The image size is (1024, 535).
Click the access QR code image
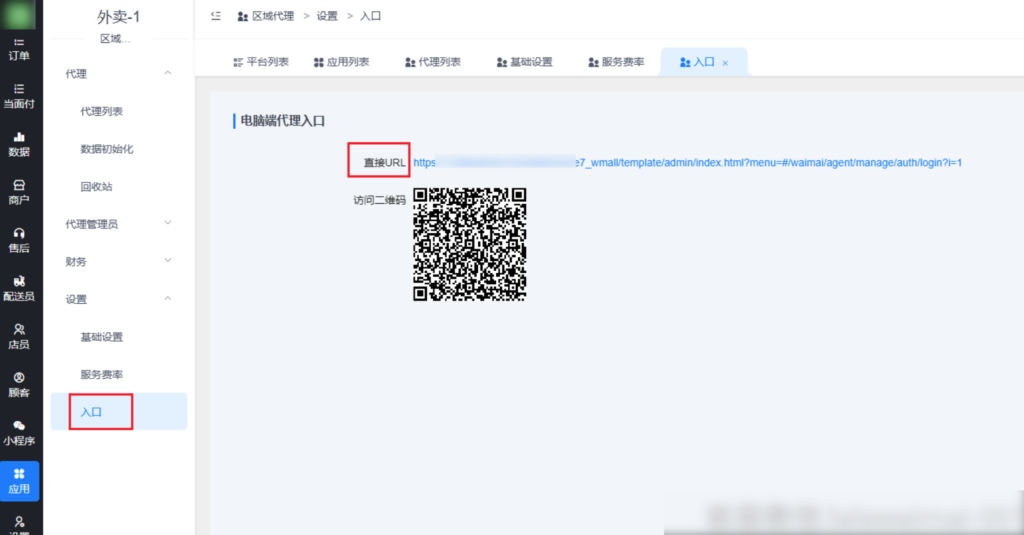tap(470, 244)
